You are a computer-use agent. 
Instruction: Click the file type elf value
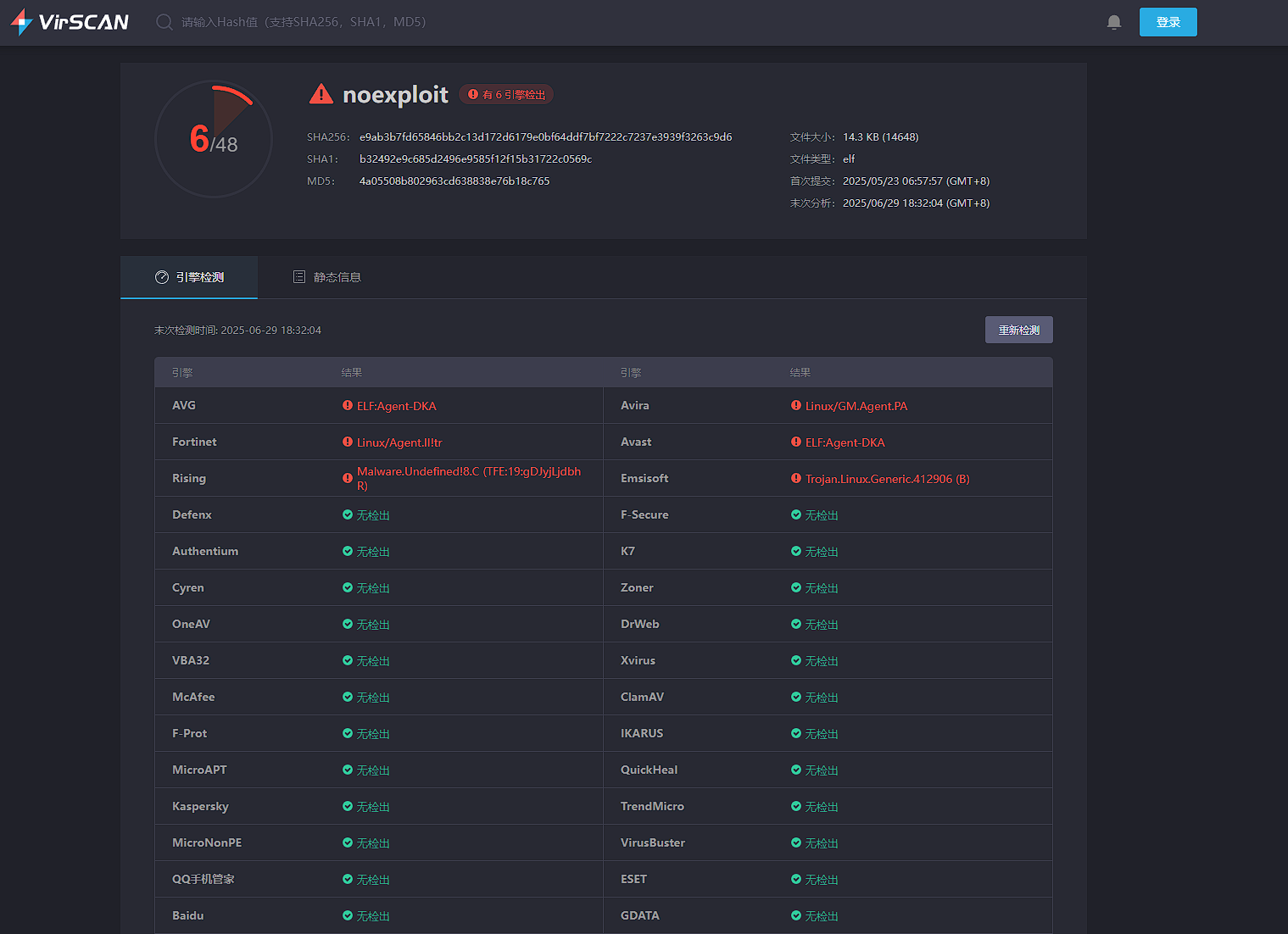(849, 159)
